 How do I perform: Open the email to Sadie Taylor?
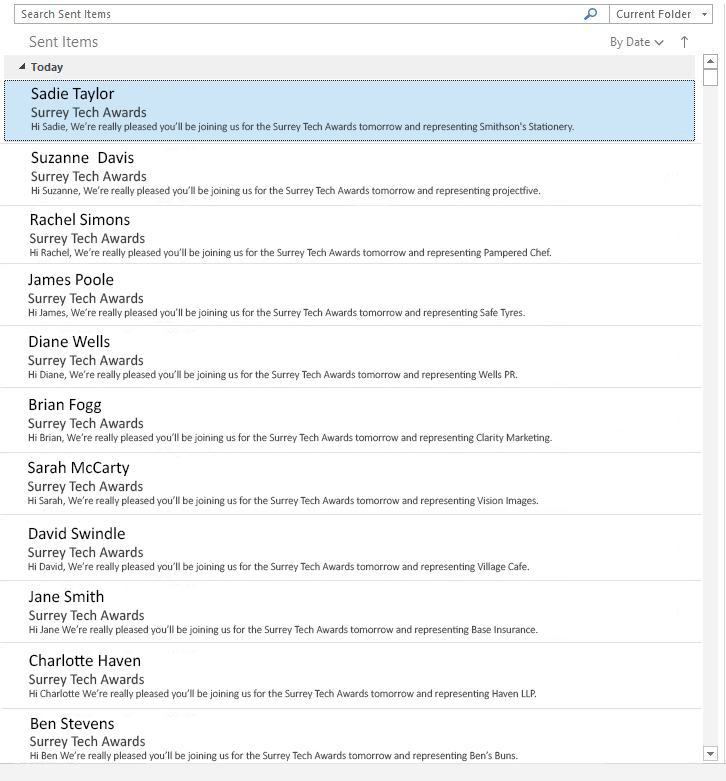pos(350,110)
